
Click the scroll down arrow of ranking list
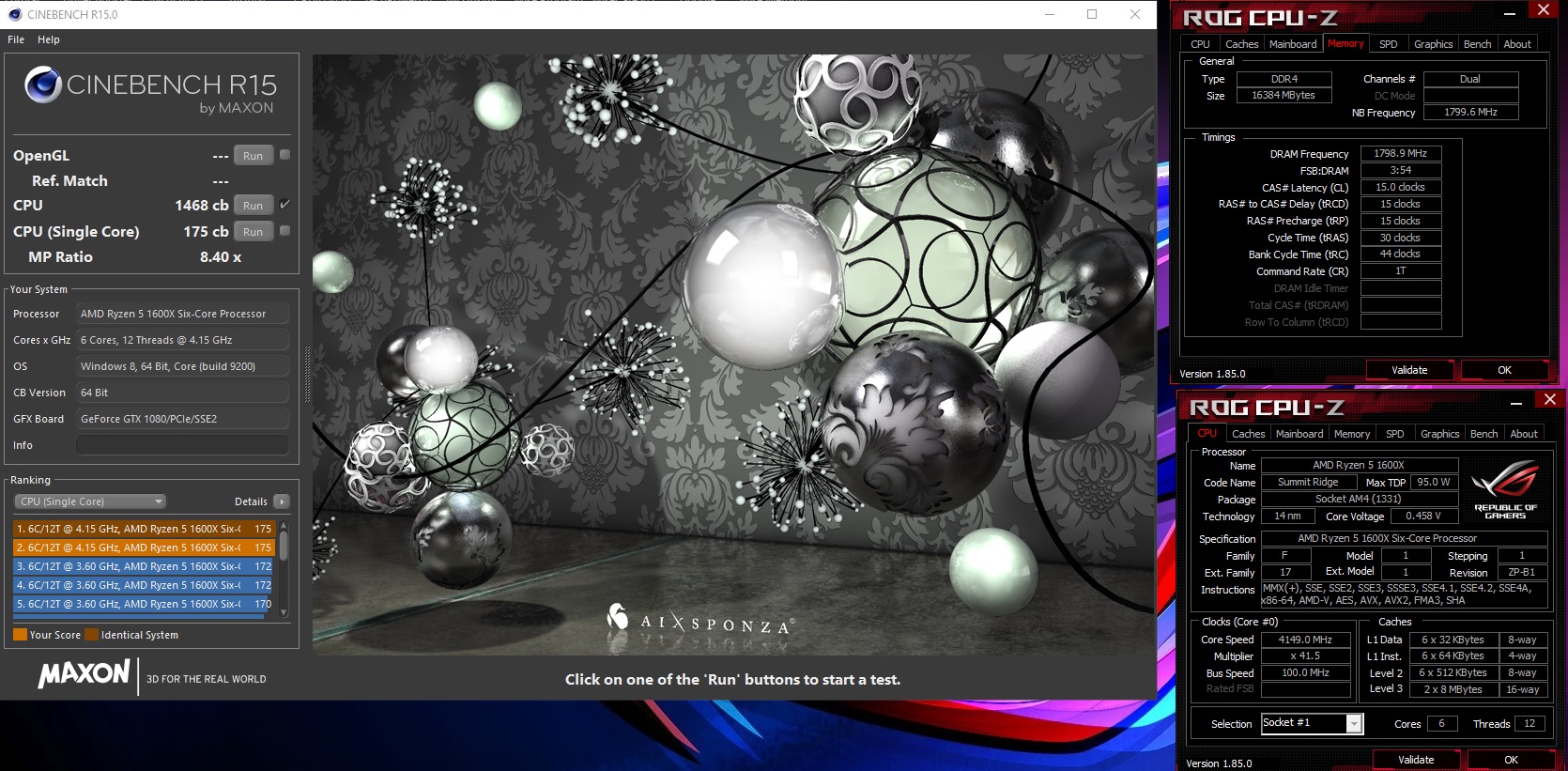284,612
